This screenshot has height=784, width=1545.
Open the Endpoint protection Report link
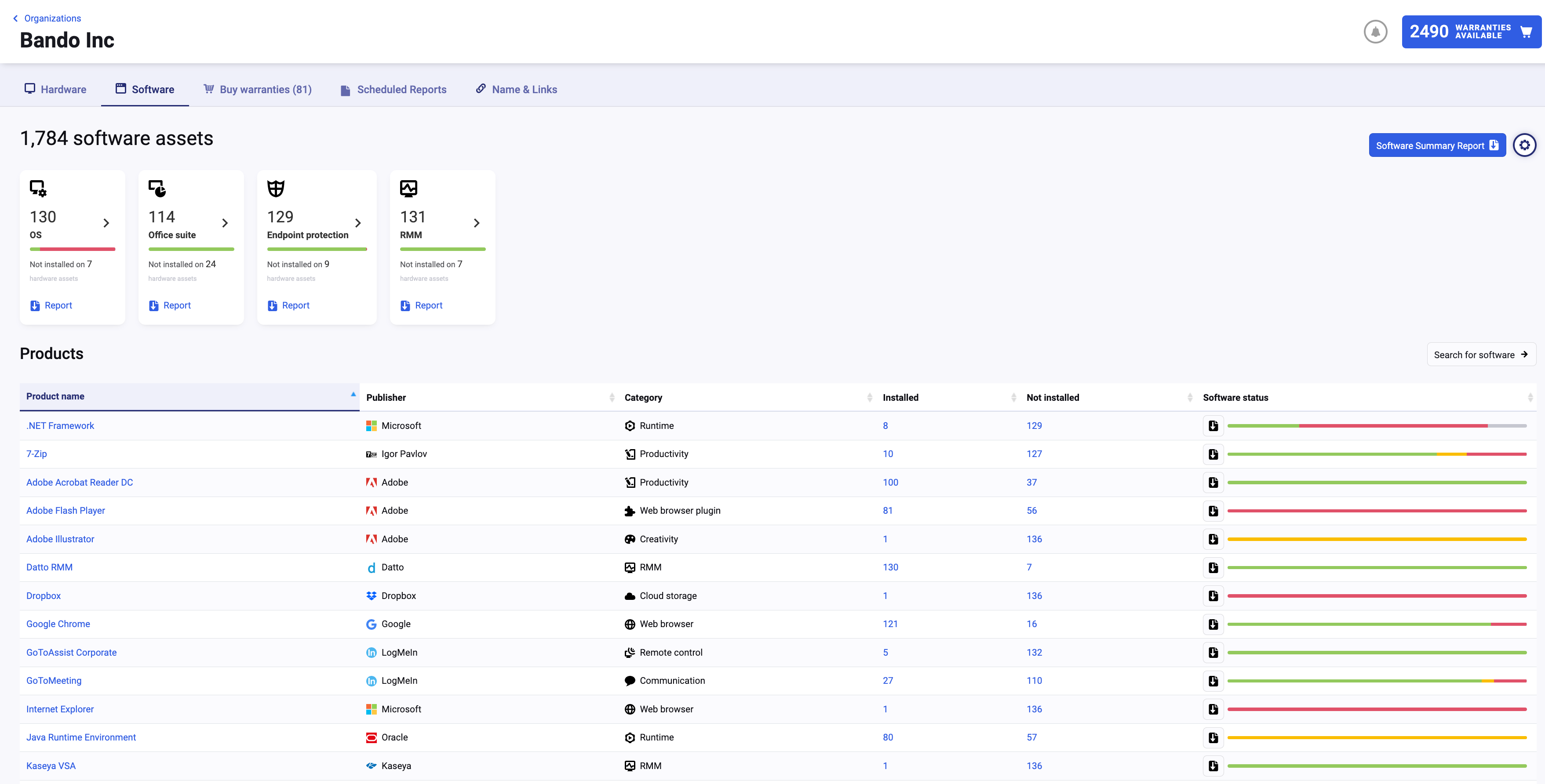288,305
